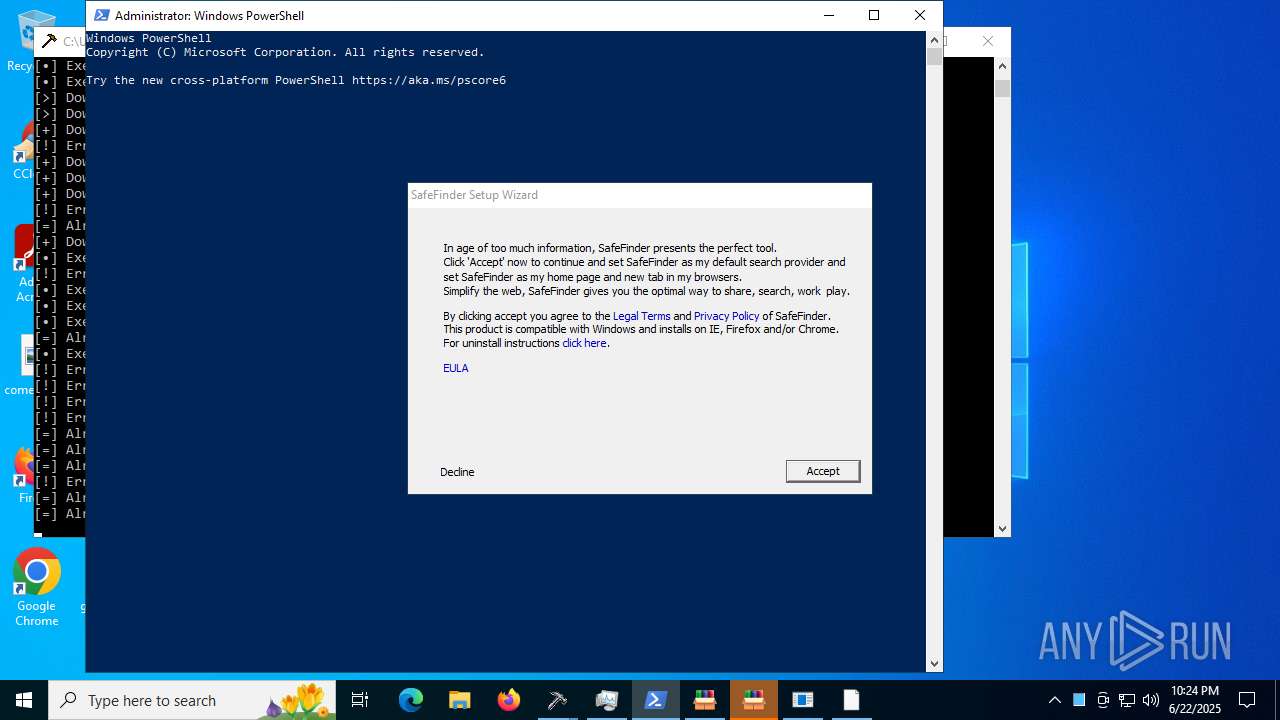The image size is (1280, 720).
Task: Click the blue square tray icon
Action: tap(1079, 700)
